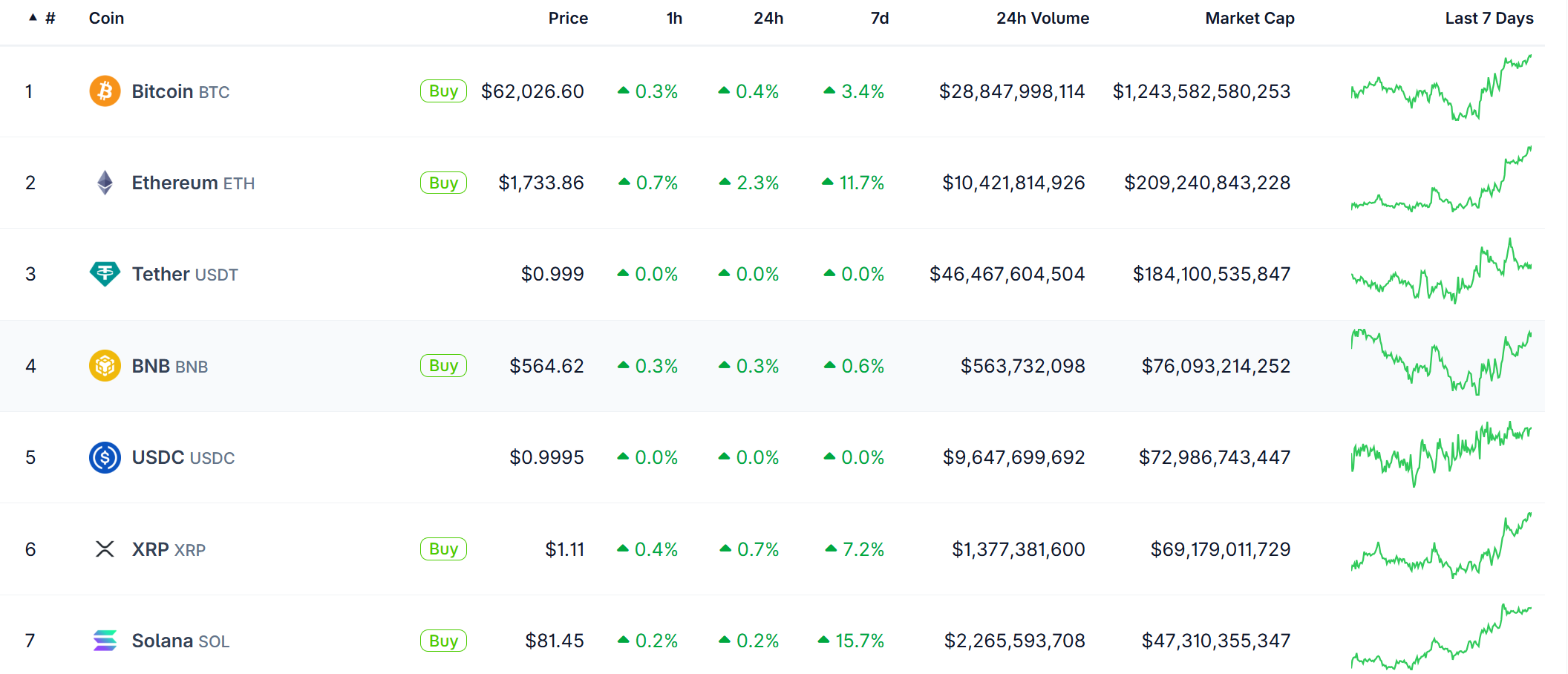Click the Last 7 Days column header
This screenshot has width=1568, height=674.
[x=1489, y=18]
